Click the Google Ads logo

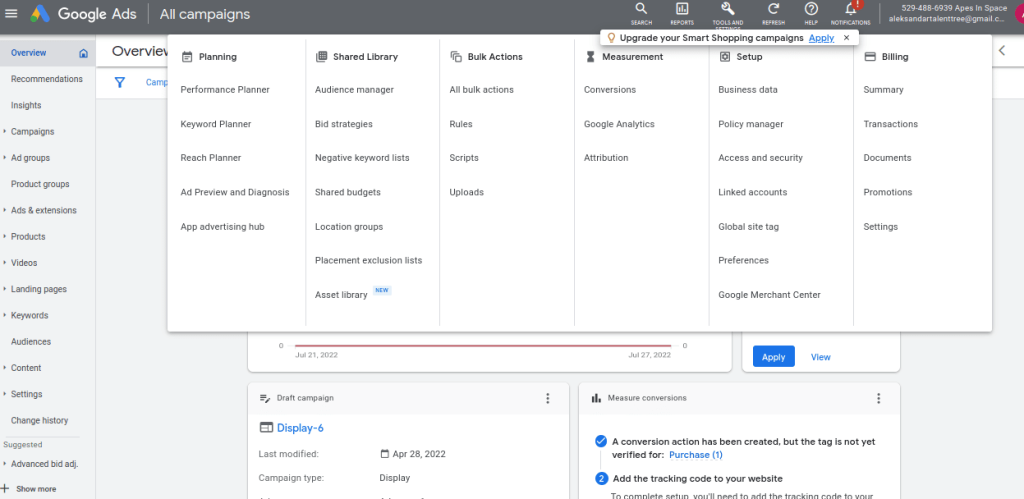tap(39, 13)
